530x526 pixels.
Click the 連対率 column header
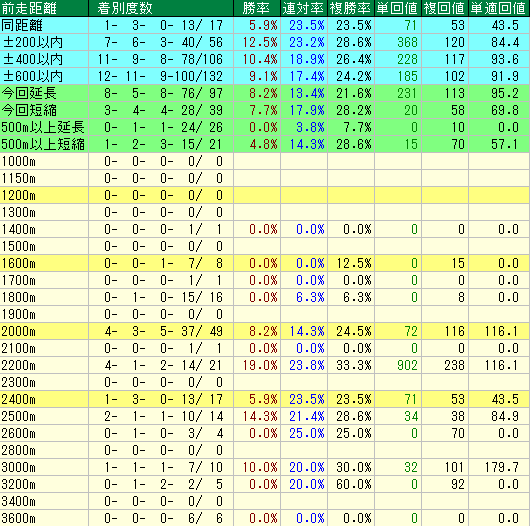[304, 8]
